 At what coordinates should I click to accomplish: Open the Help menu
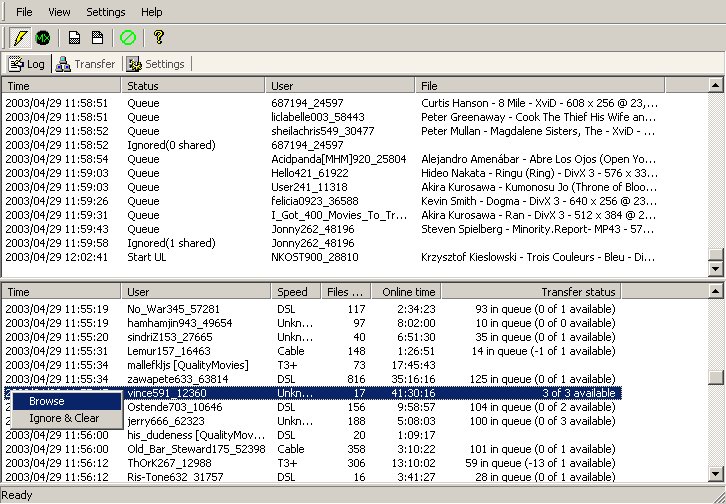pos(152,12)
